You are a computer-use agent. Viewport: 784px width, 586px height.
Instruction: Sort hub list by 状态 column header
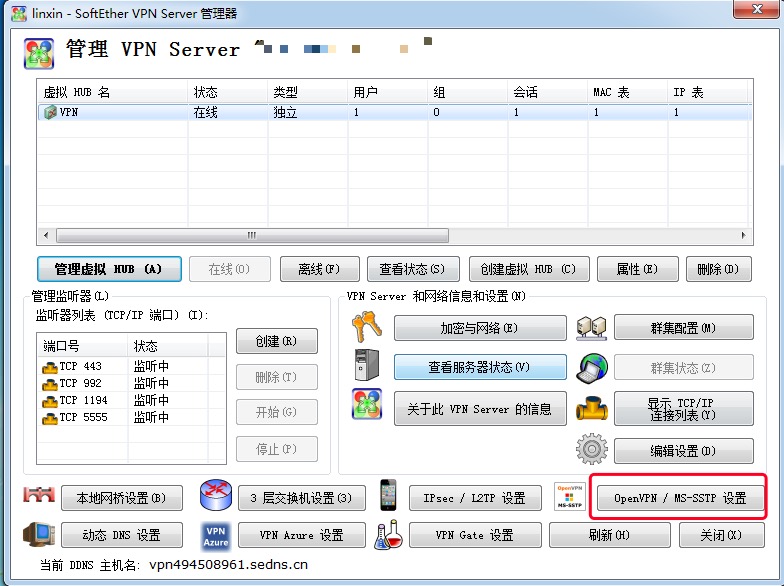[x=228, y=92]
